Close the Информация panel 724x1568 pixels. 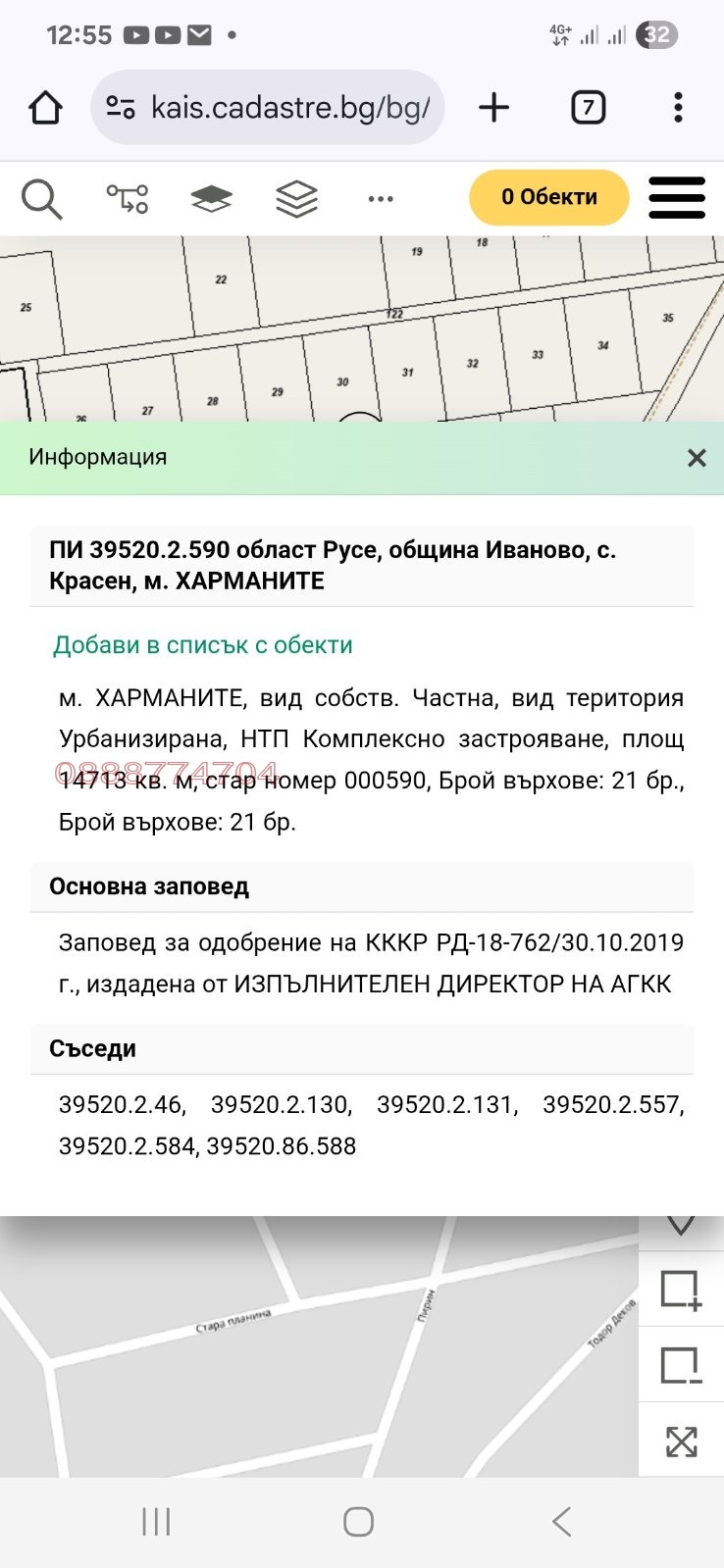(x=697, y=457)
